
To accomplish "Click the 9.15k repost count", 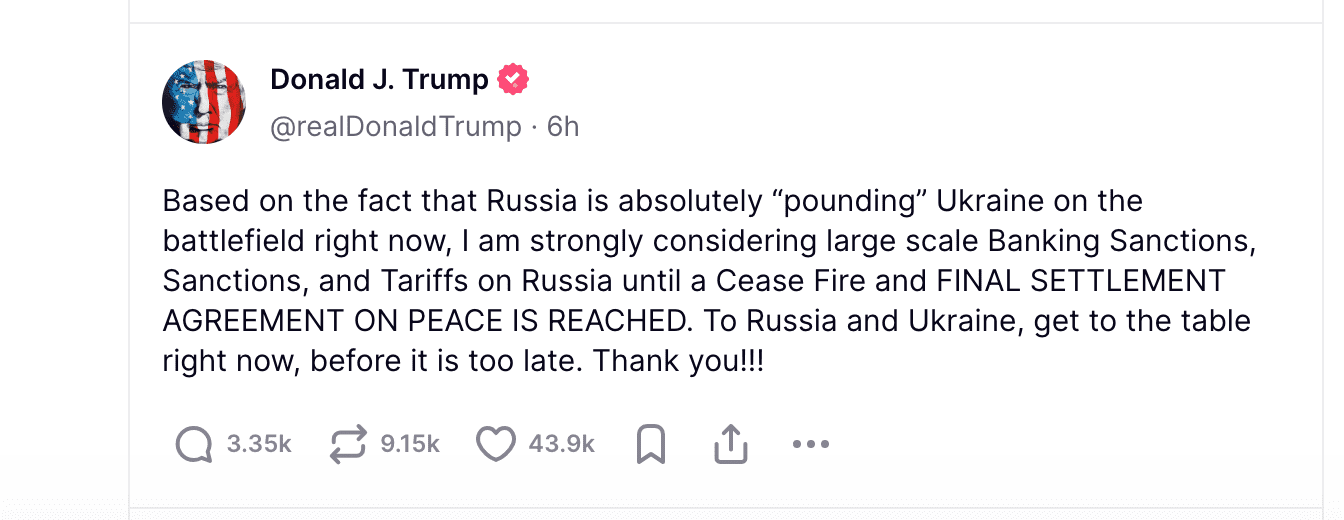I will [x=410, y=444].
